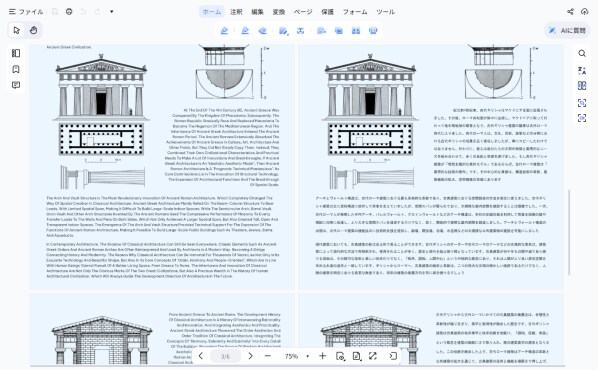
Task: Select the ツール tab
Action: tap(385, 12)
